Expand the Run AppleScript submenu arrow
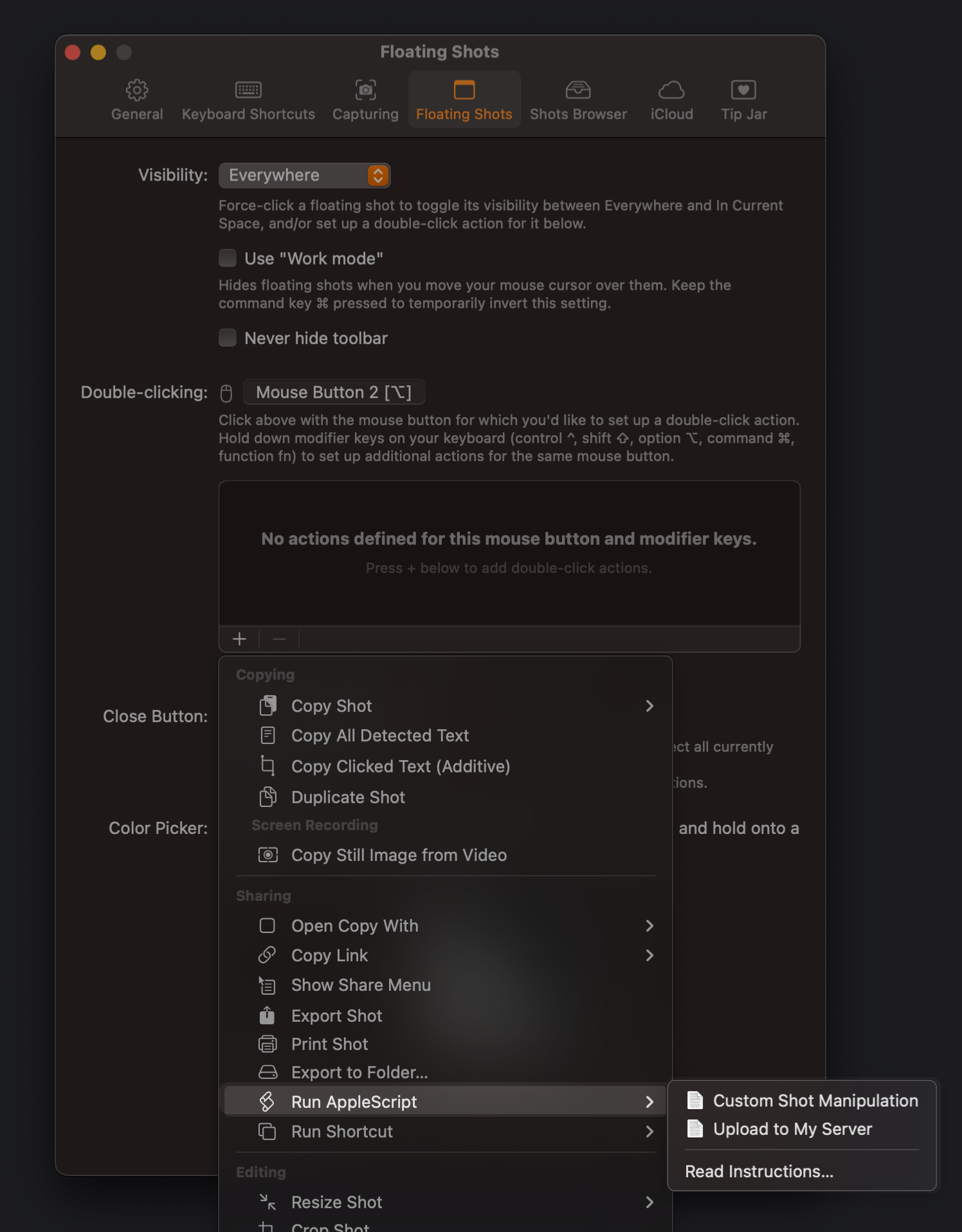Image resolution: width=962 pixels, height=1232 pixels. [x=649, y=1101]
